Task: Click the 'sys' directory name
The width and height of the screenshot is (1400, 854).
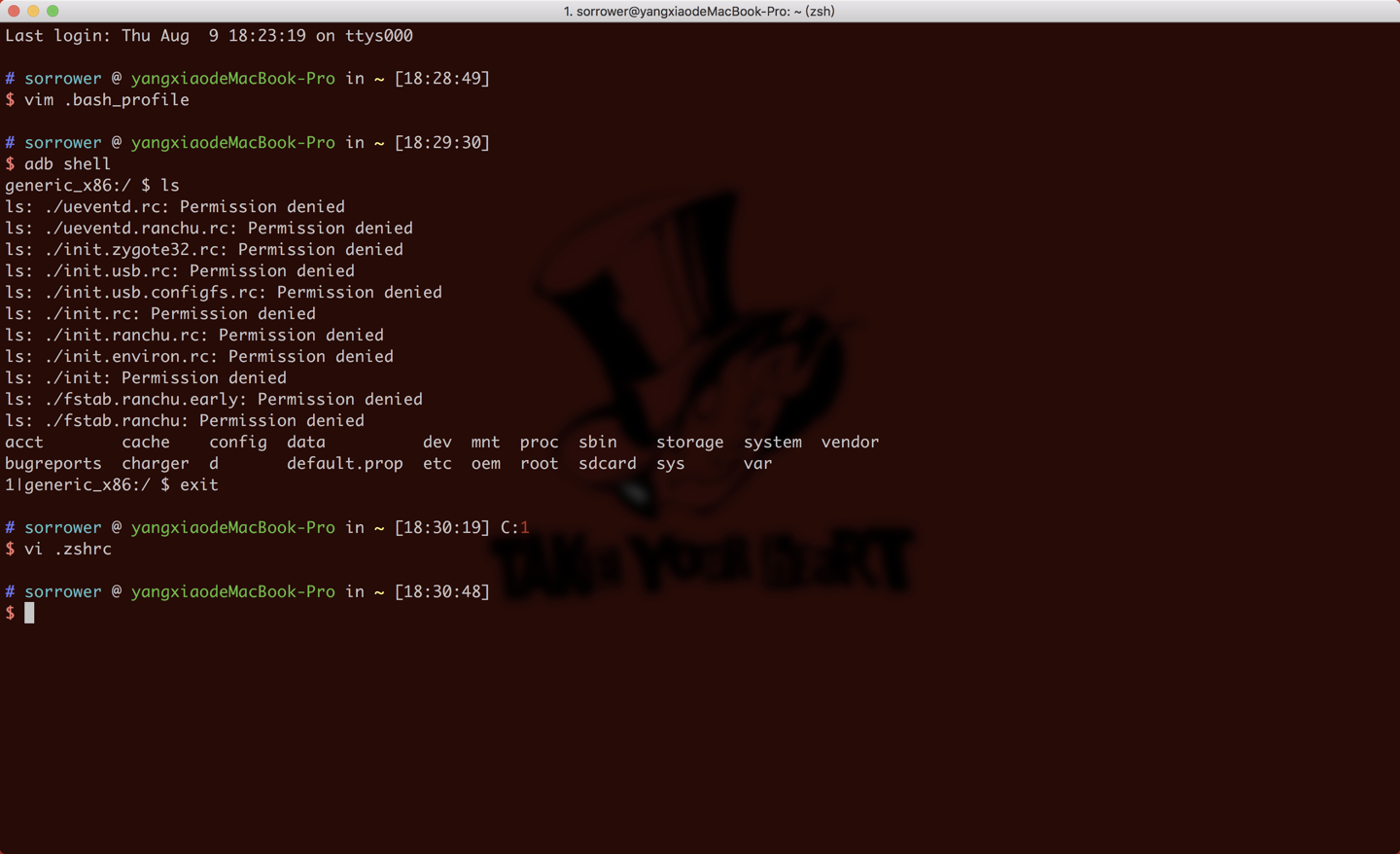Action: pyautogui.click(x=671, y=464)
